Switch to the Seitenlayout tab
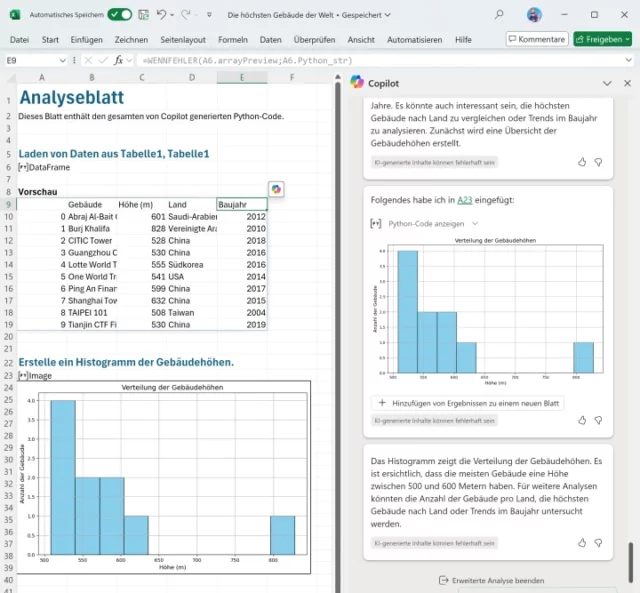The height and width of the screenshot is (593, 640). (x=183, y=40)
